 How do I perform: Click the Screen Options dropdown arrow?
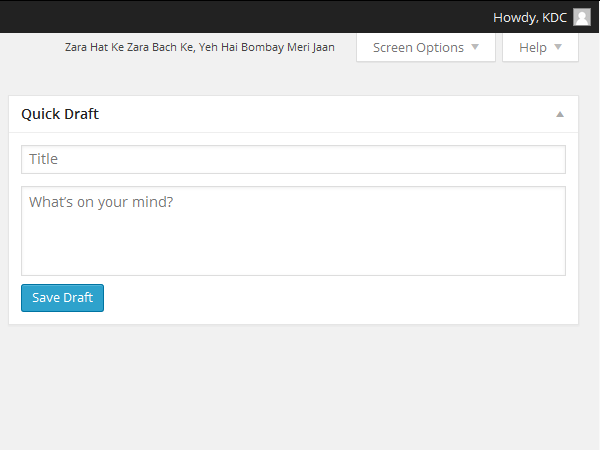coord(475,47)
